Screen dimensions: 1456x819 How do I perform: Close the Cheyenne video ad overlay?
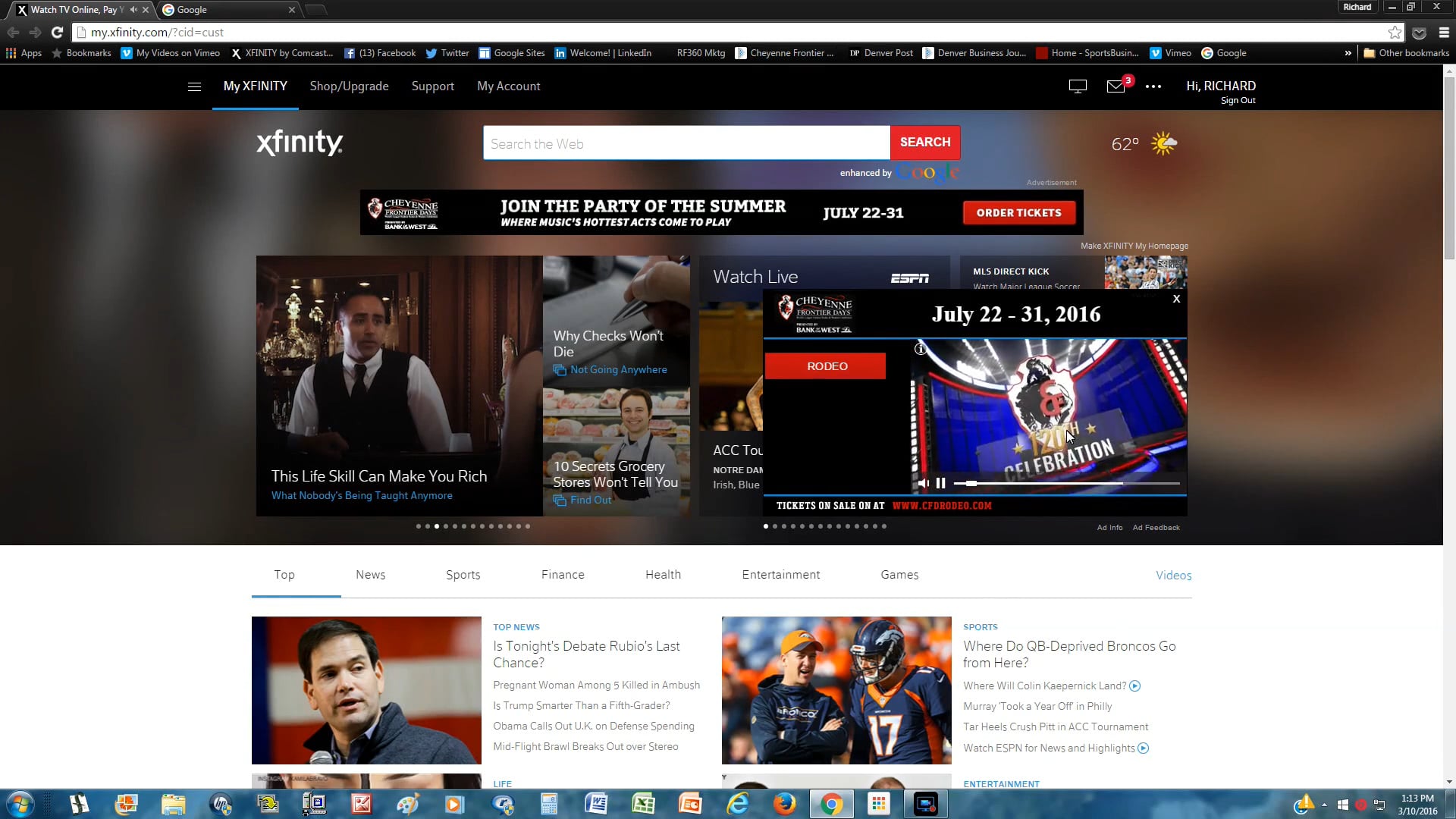coord(1176,299)
